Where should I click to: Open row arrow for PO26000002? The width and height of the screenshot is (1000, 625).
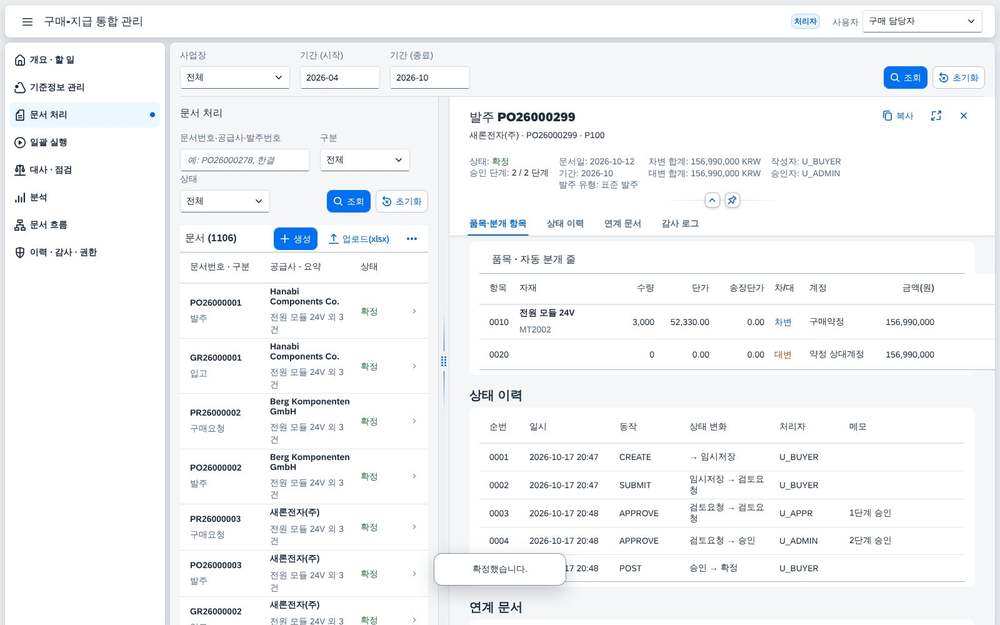point(415,476)
